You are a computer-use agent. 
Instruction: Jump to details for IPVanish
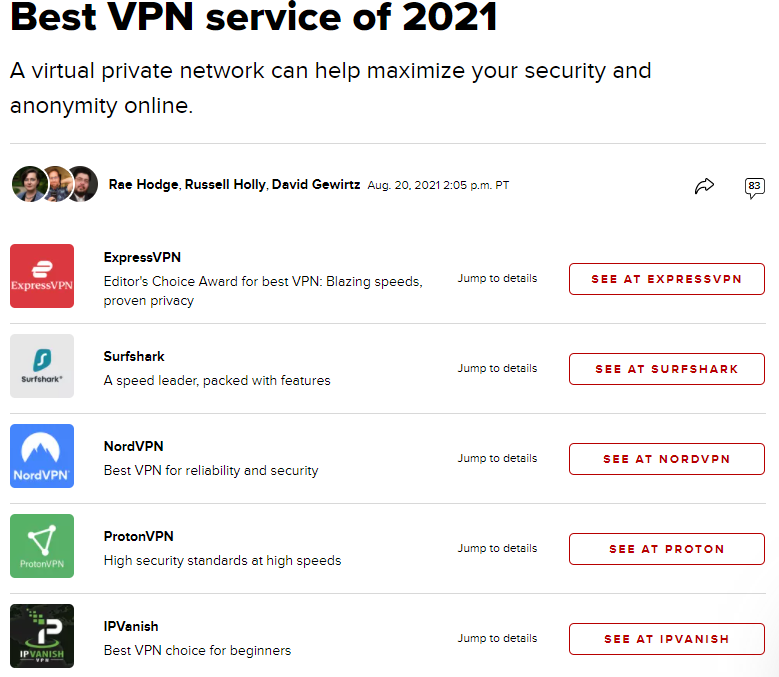497,638
